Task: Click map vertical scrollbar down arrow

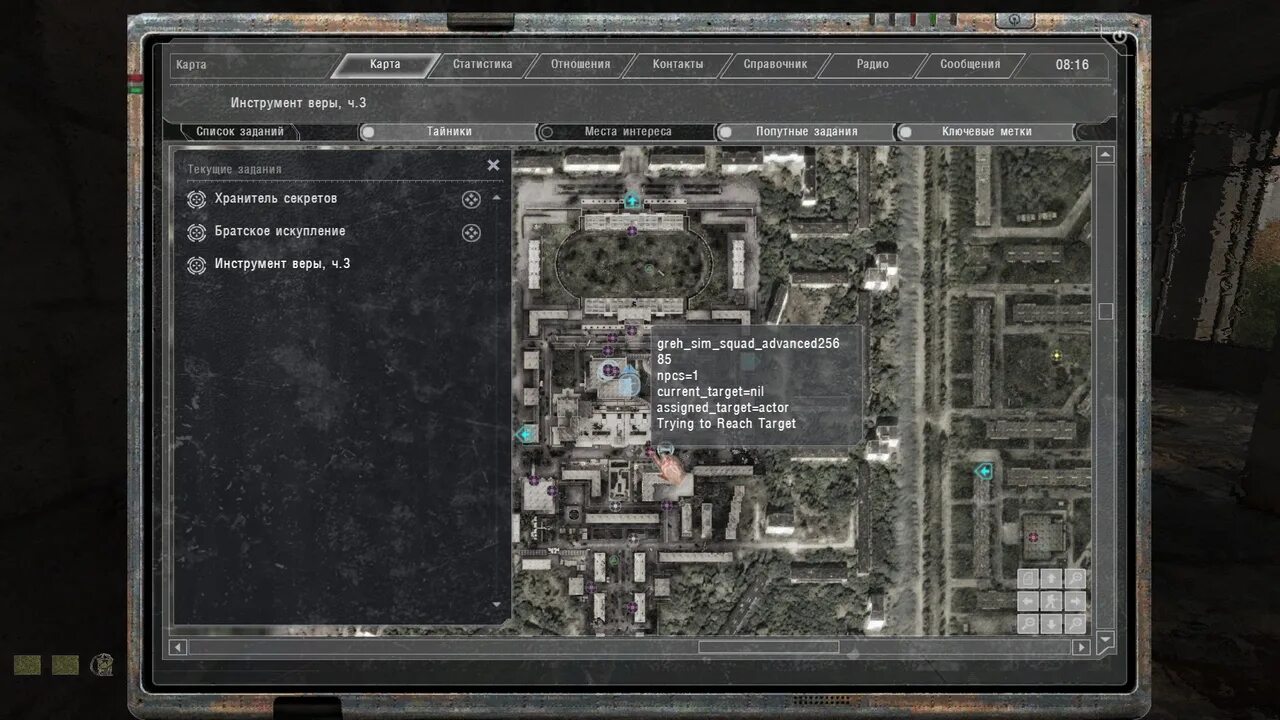Action: (x=1105, y=640)
